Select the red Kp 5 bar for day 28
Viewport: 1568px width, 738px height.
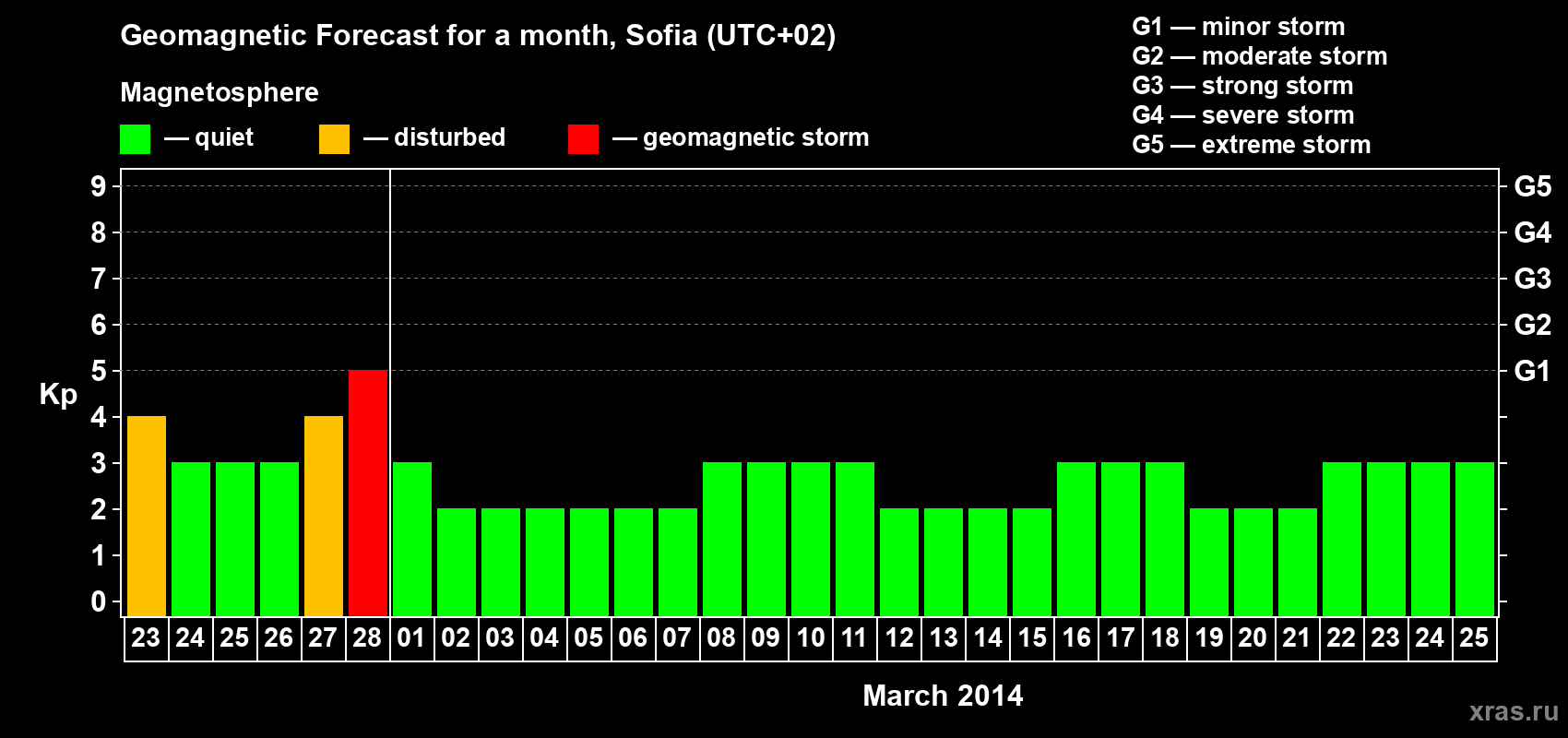pos(368,493)
